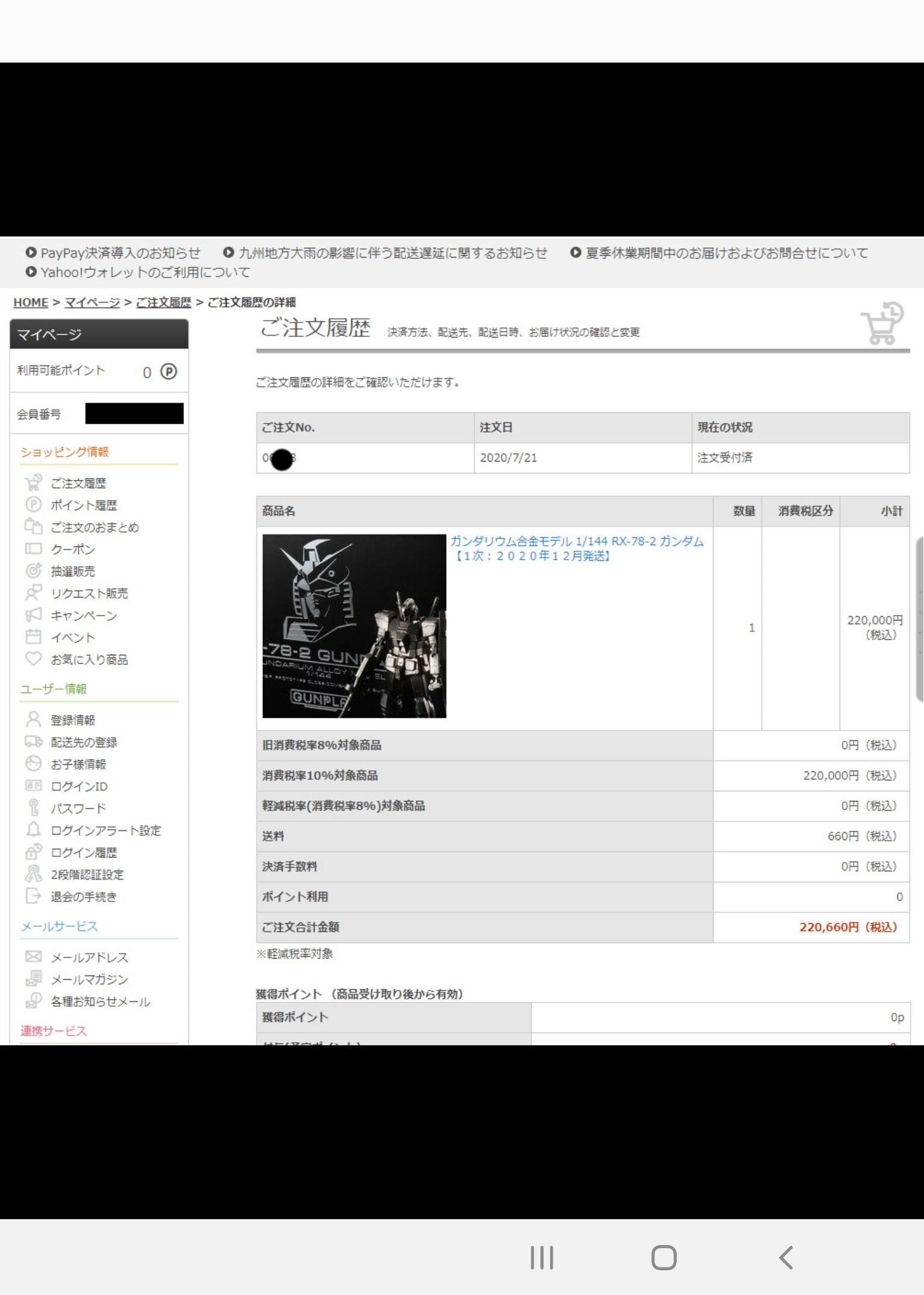
Task: Go to マイページ breadcrumb link
Action: coord(92,302)
